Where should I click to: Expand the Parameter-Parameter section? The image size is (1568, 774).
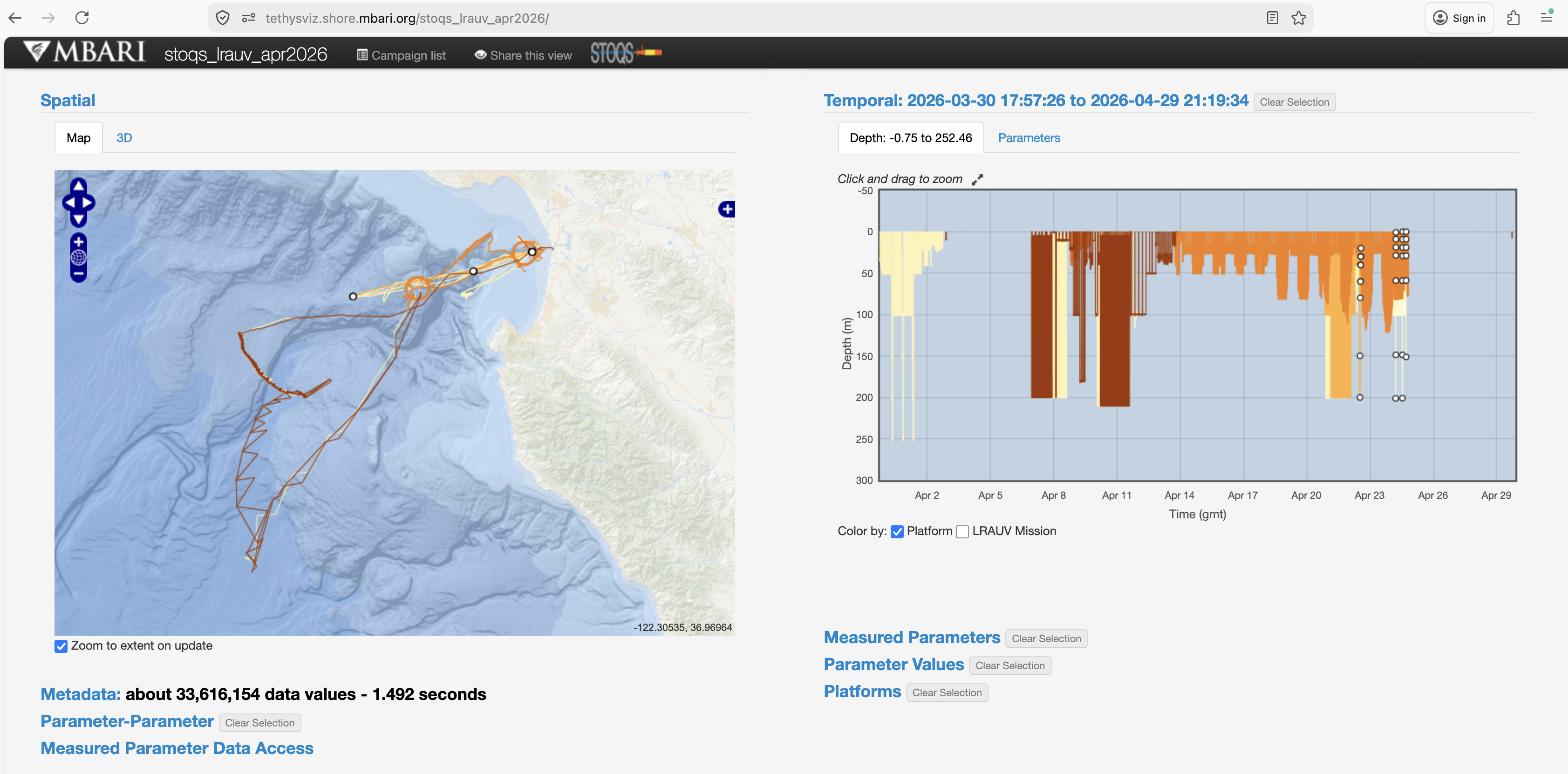coord(127,721)
